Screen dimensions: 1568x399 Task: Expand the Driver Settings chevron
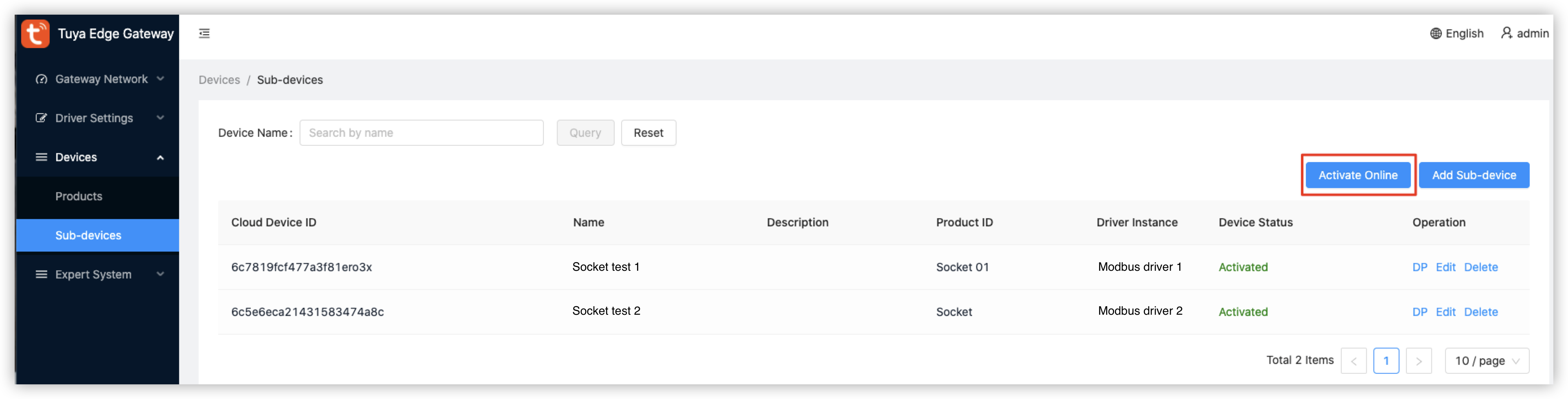click(x=161, y=118)
